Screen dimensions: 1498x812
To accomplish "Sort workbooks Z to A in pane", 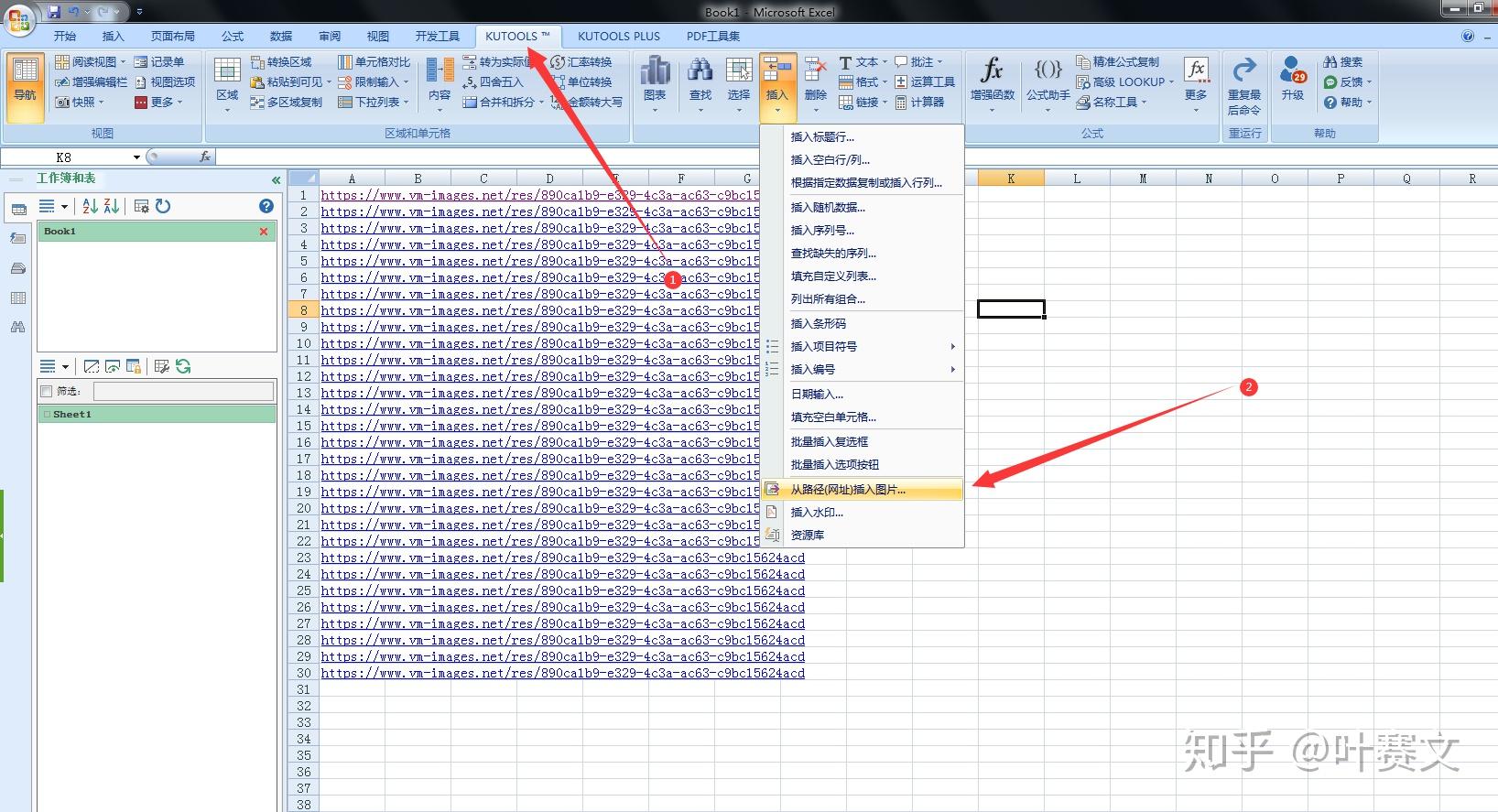I will 112,206.
